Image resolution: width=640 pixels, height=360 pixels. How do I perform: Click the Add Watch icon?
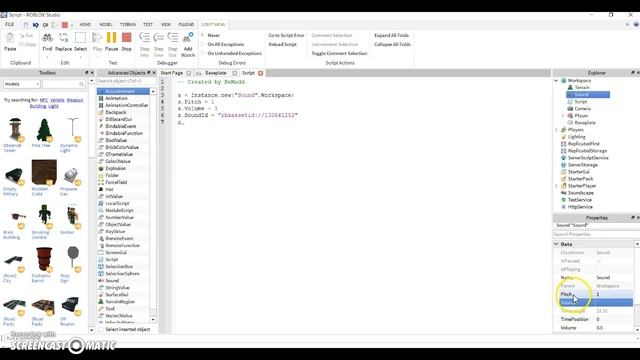[x=188, y=38]
